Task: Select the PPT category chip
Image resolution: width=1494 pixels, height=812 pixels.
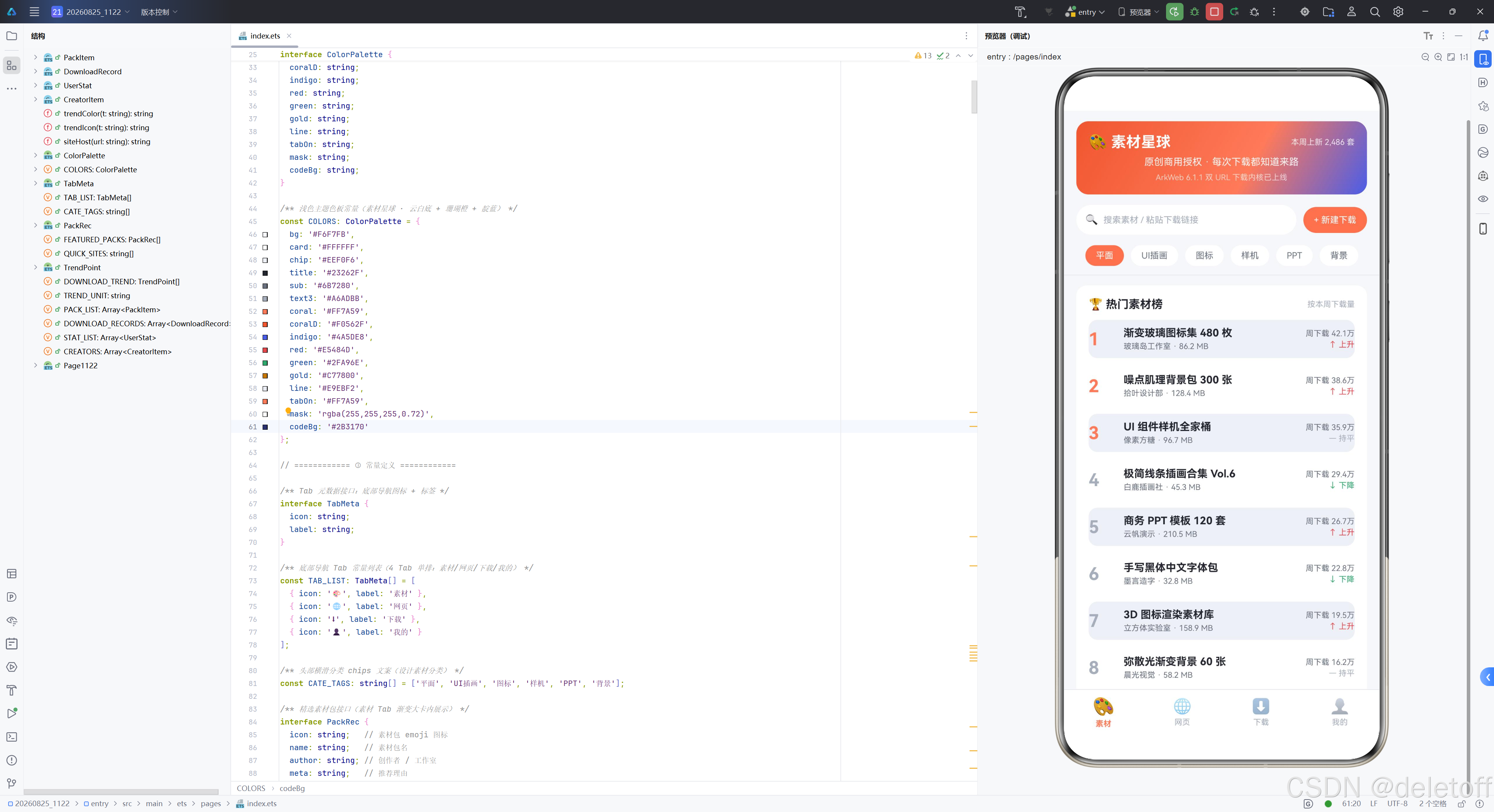Action: pyautogui.click(x=1294, y=255)
